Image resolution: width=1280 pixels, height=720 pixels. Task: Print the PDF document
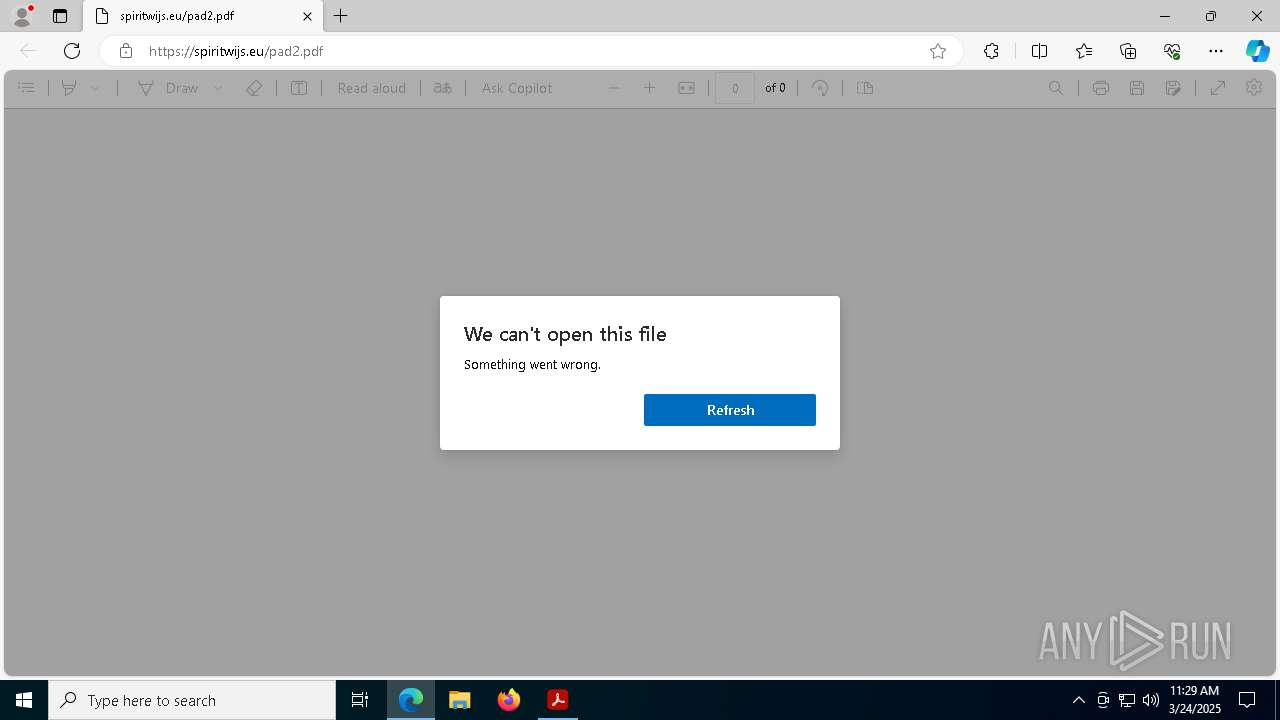(1101, 88)
